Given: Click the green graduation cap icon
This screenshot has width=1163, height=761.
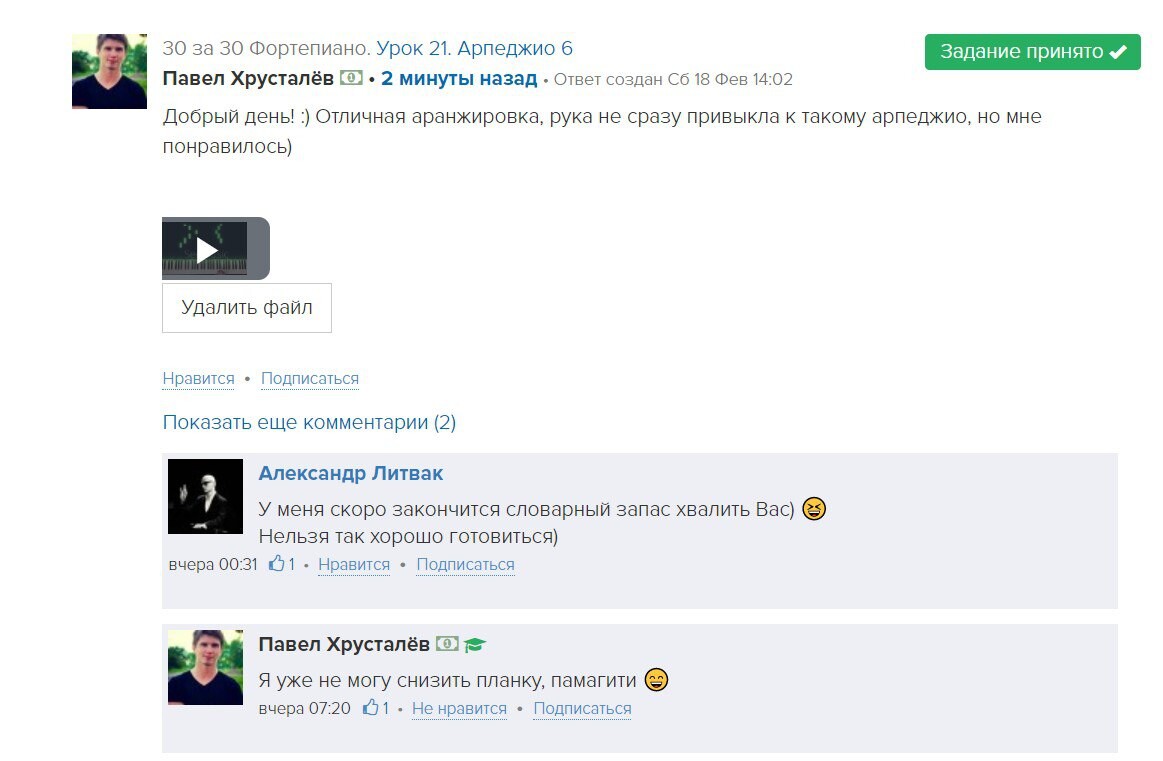Looking at the screenshot, I should coord(475,645).
